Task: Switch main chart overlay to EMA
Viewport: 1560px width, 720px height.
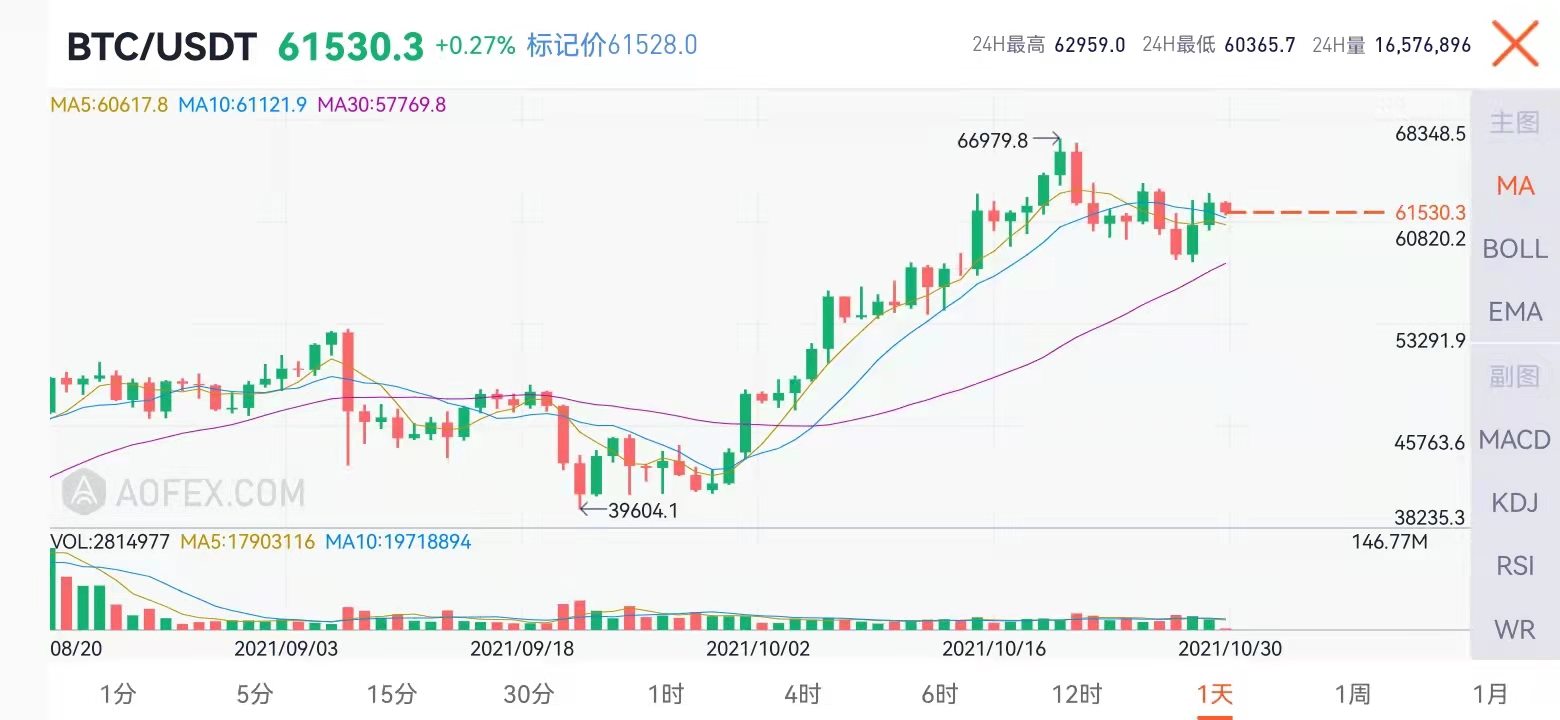Action: 1515,312
